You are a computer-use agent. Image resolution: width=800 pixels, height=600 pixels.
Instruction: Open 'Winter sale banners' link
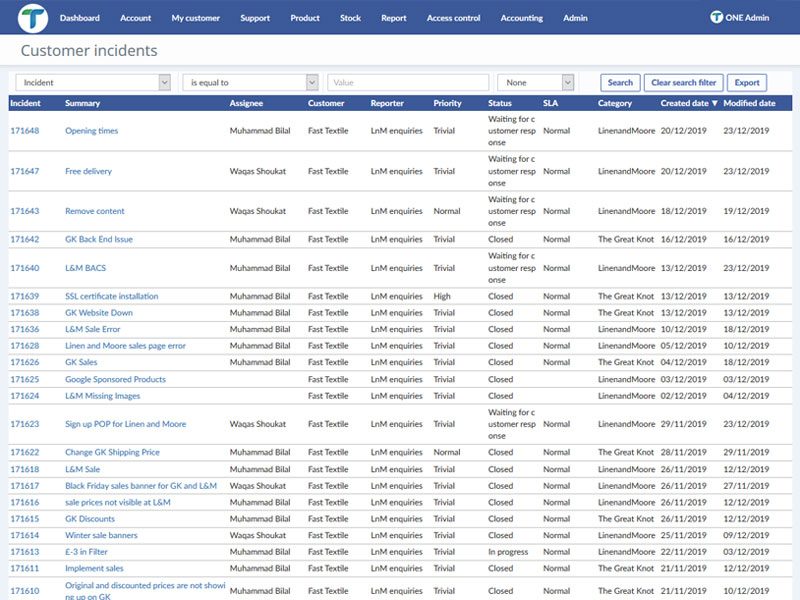click(x=102, y=536)
